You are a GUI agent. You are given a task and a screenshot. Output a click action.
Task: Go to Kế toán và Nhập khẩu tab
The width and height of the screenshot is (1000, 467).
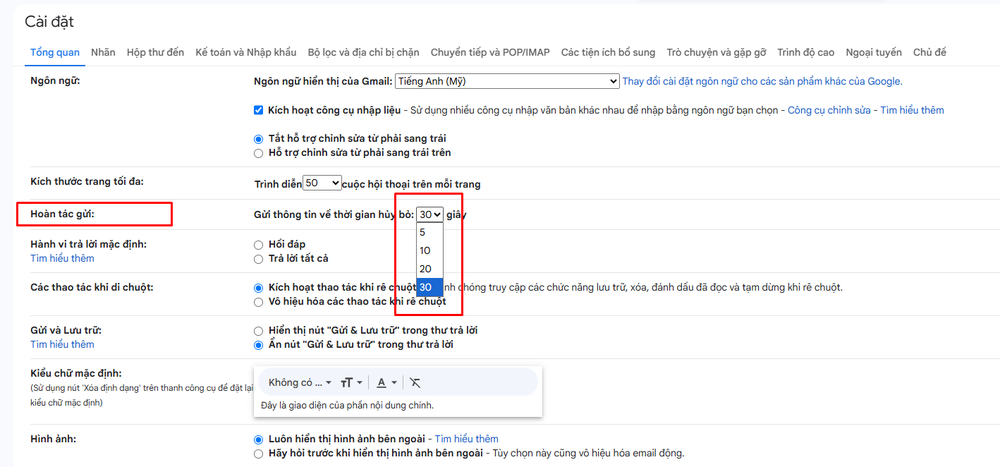(x=246, y=52)
